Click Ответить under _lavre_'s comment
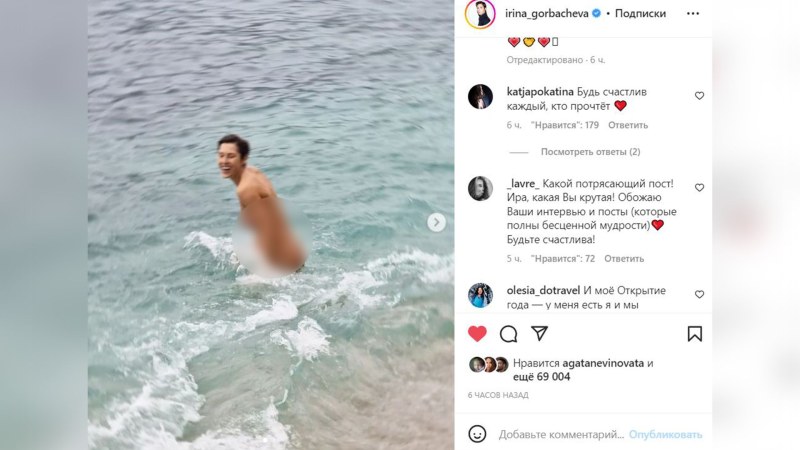The image size is (800, 450). [624, 259]
